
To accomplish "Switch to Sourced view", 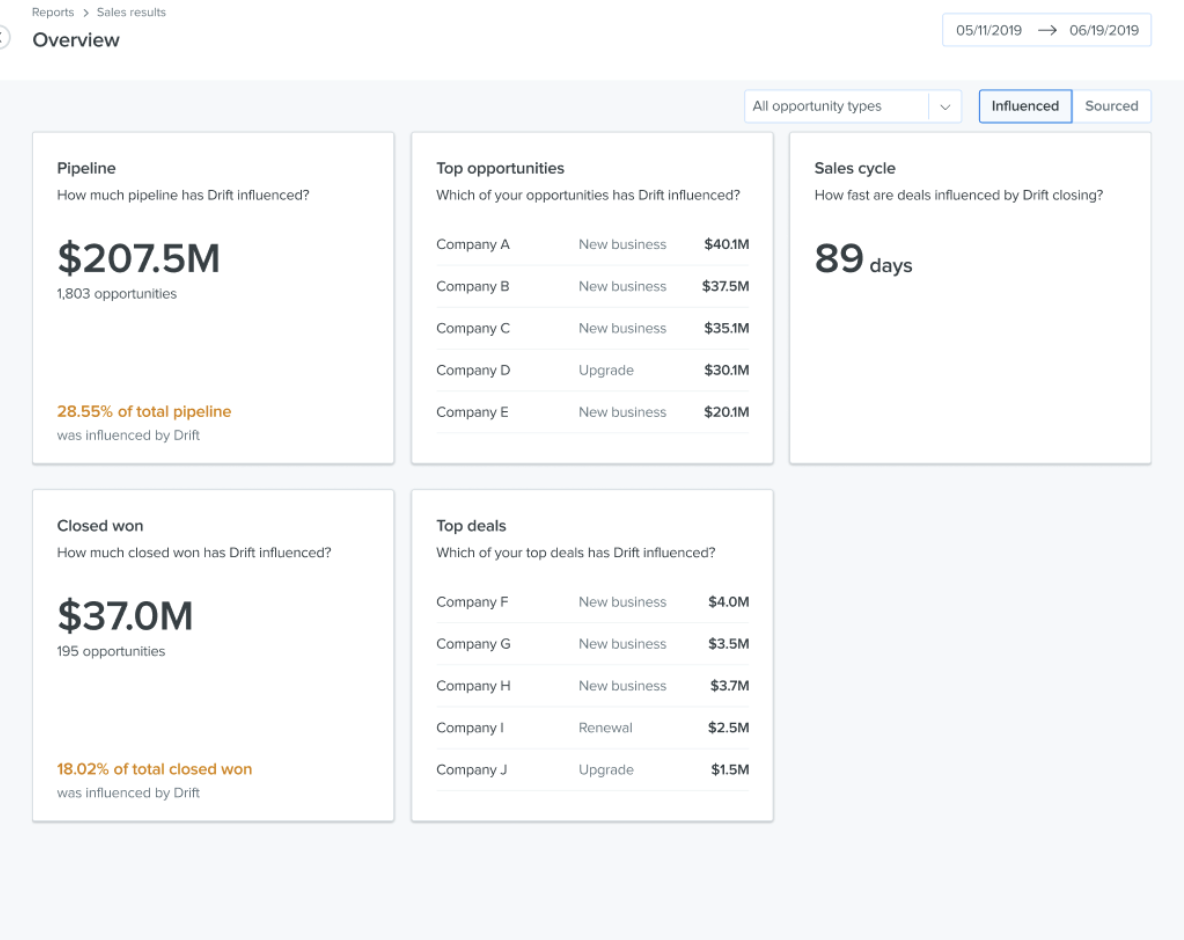I will click(x=1112, y=106).
